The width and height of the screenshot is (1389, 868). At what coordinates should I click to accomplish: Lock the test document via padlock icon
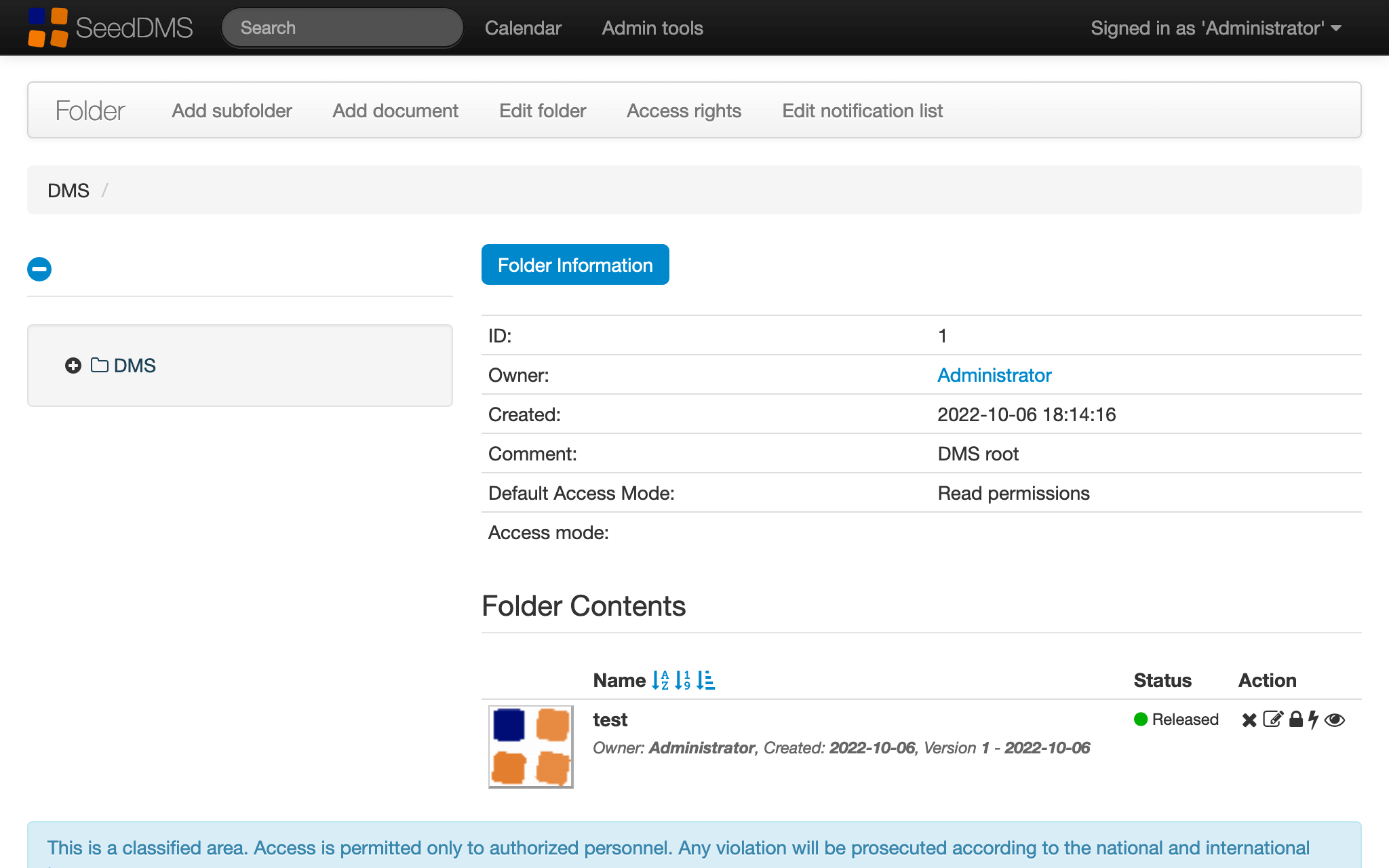1295,719
